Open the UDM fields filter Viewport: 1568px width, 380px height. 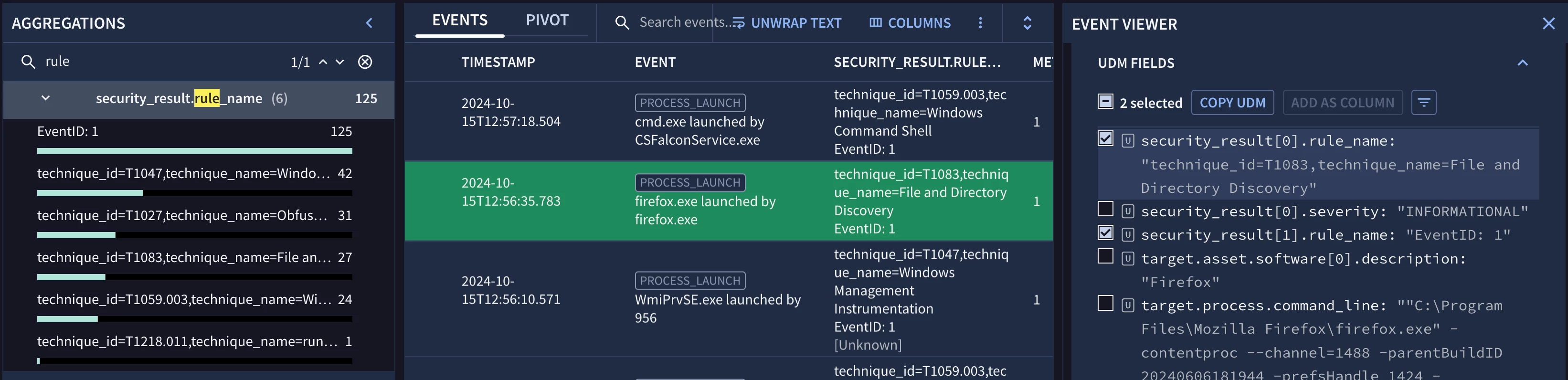(1424, 102)
